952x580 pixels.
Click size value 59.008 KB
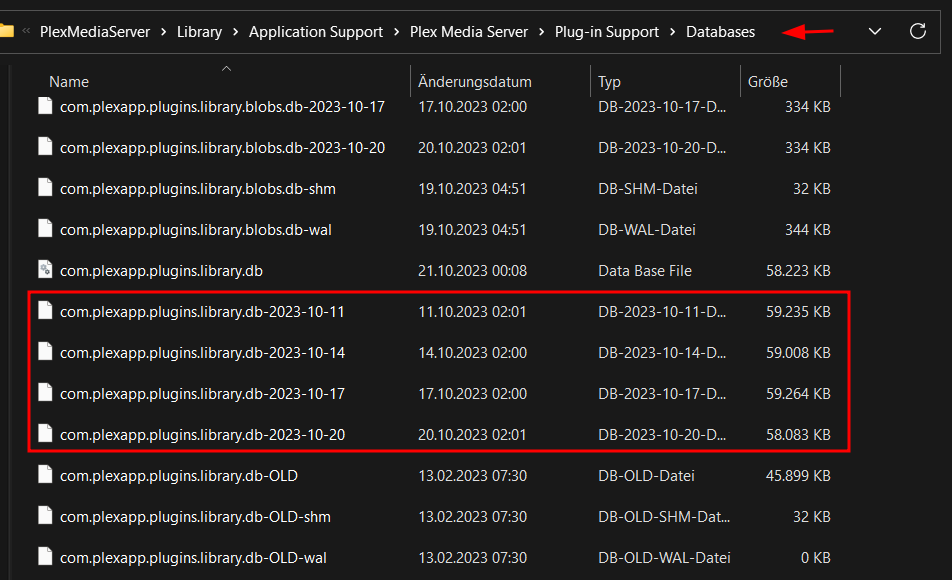point(798,353)
